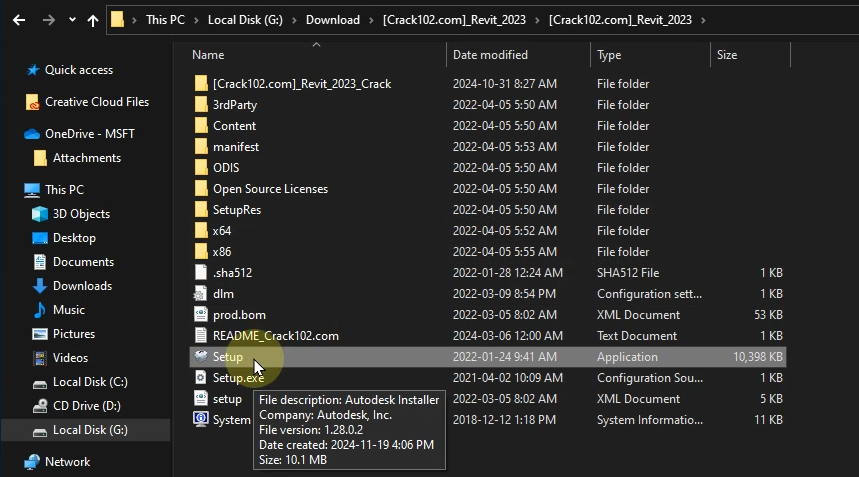Expand the chevron after Download breadcrumb

(369, 20)
